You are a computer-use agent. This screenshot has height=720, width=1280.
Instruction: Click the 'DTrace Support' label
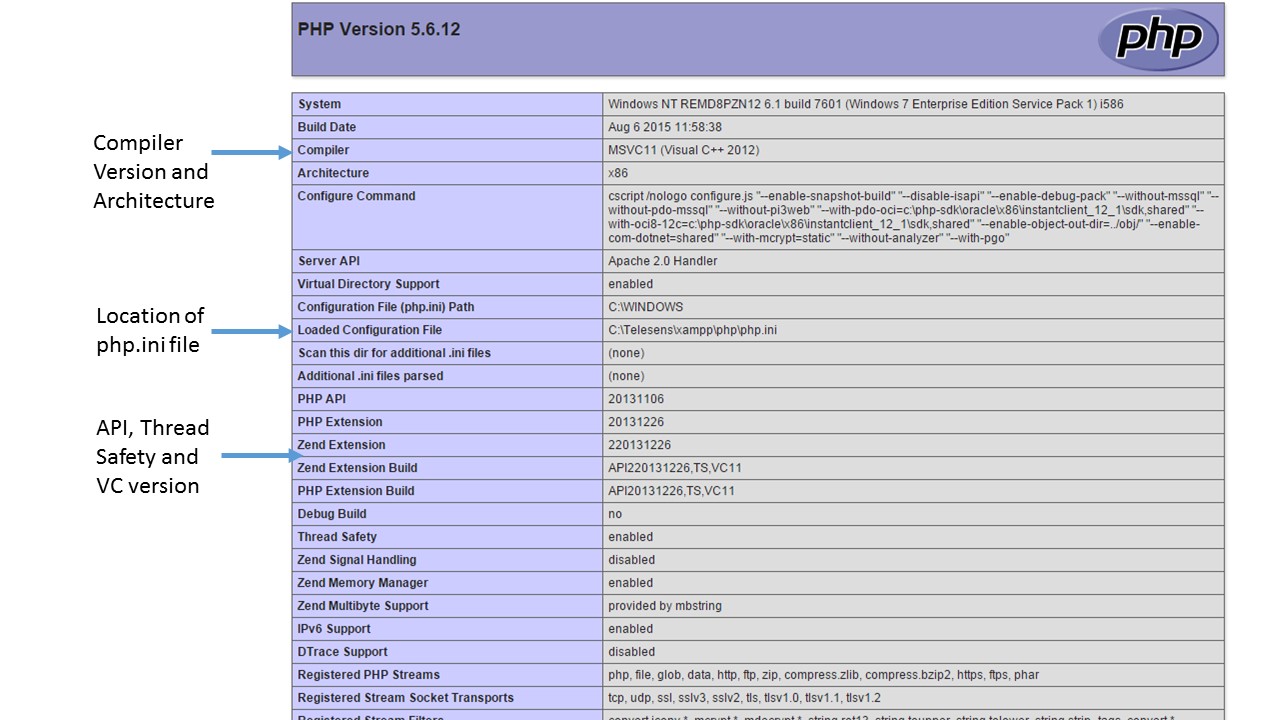pyautogui.click(x=342, y=652)
